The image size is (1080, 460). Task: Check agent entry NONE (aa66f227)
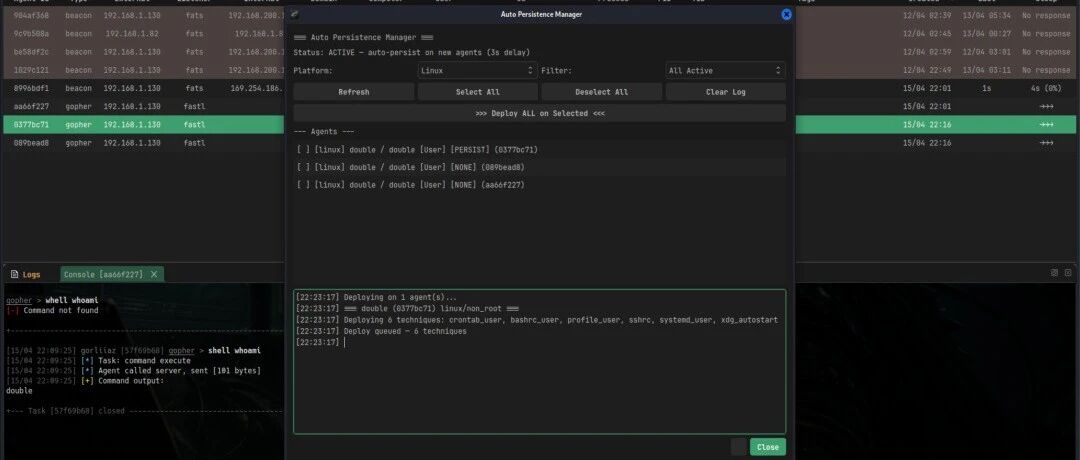point(539,185)
